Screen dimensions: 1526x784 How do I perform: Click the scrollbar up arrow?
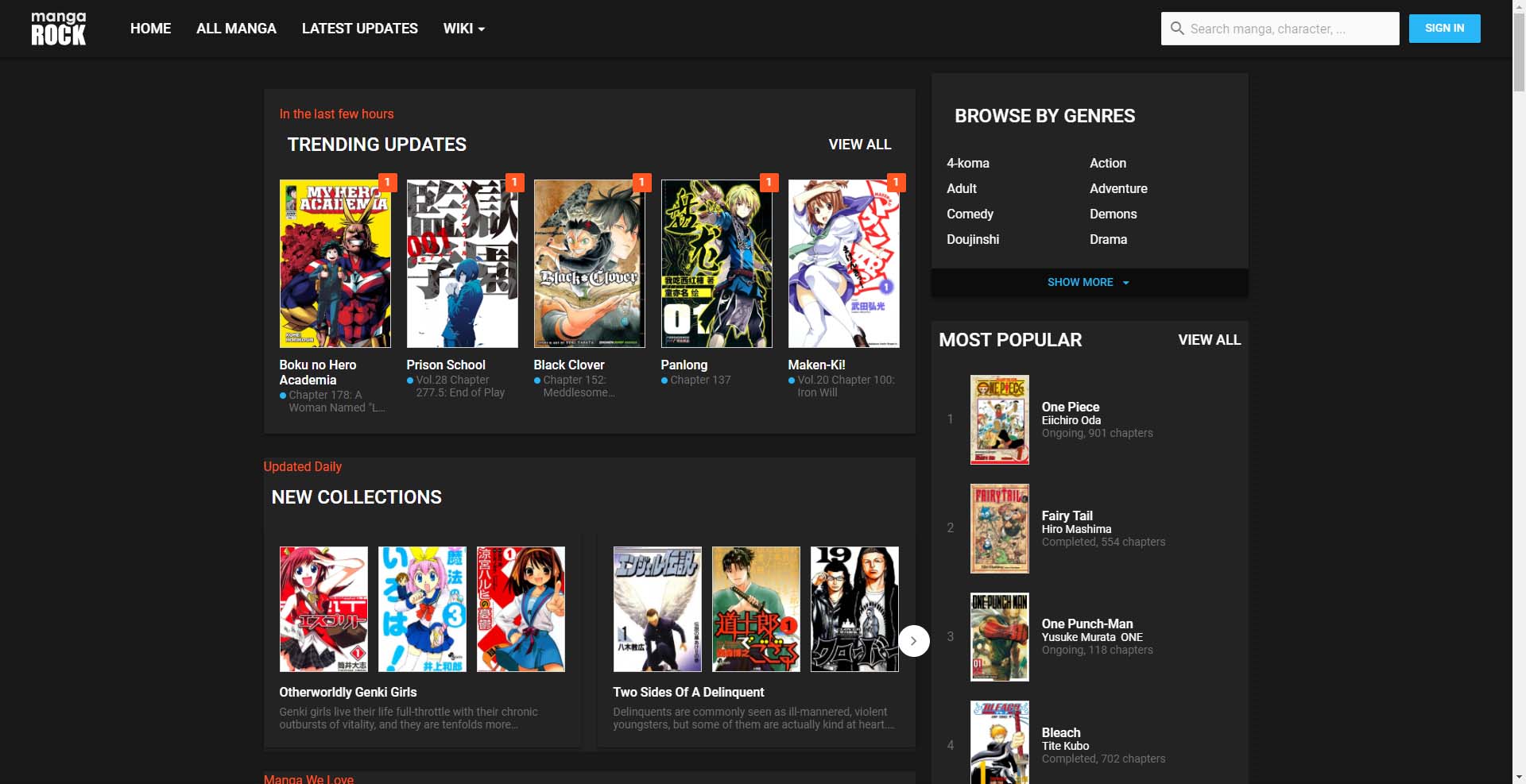coord(1519,6)
